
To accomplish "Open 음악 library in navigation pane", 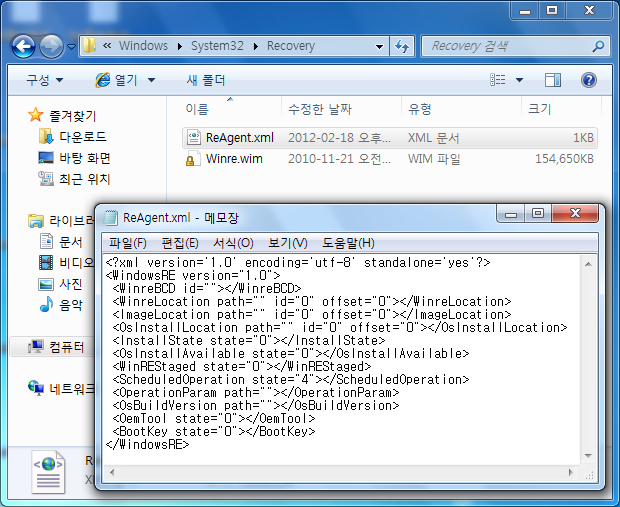I will [70, 305].
